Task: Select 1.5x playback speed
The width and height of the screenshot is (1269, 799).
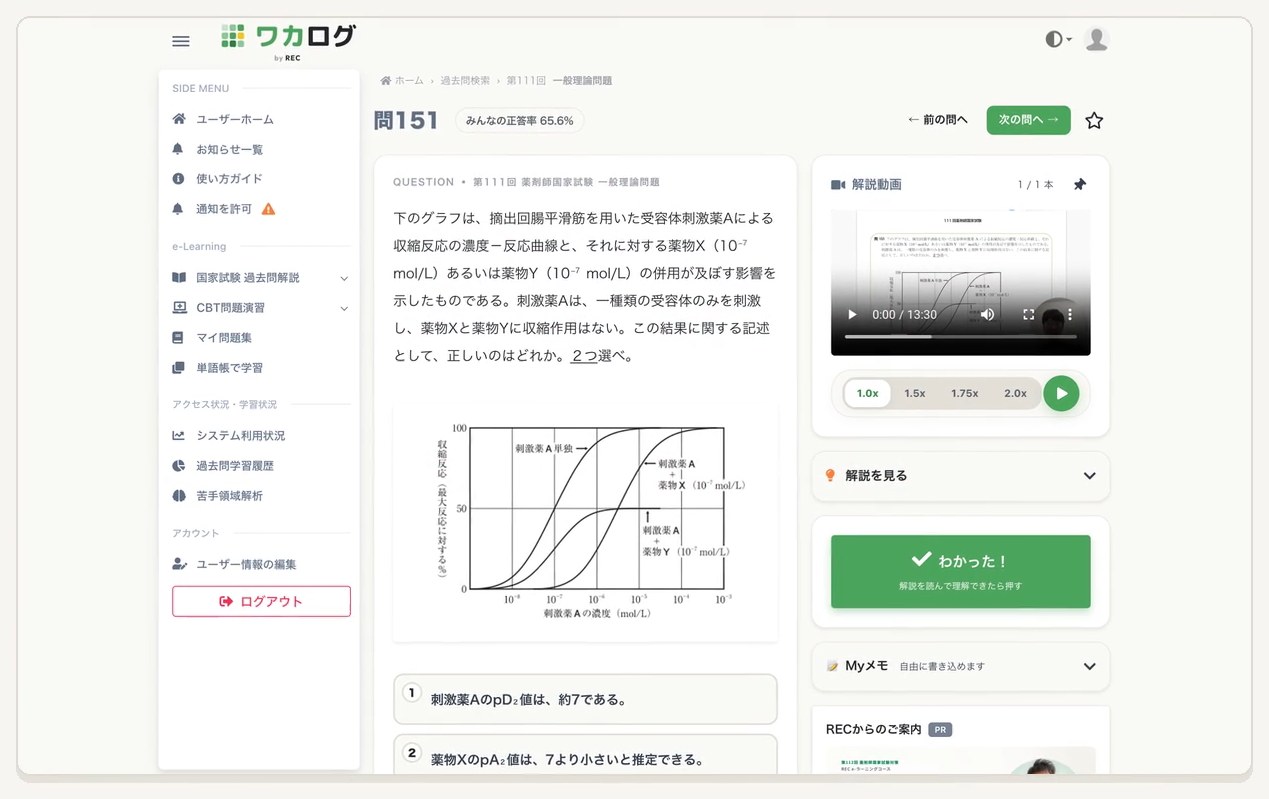Action: [x=915, y=393]
